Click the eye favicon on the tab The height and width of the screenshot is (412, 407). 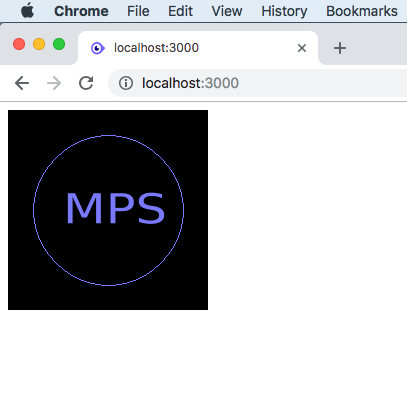click(98, 48)
